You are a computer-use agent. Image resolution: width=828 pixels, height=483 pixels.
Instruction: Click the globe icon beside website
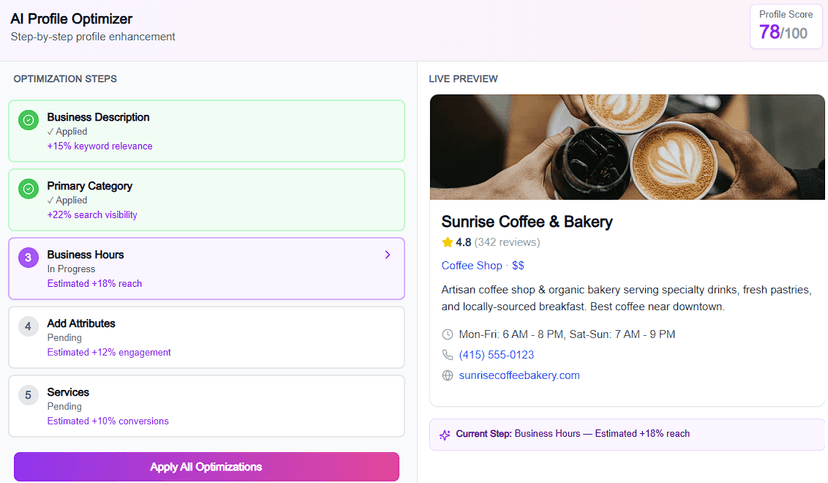tap(447, 376)
